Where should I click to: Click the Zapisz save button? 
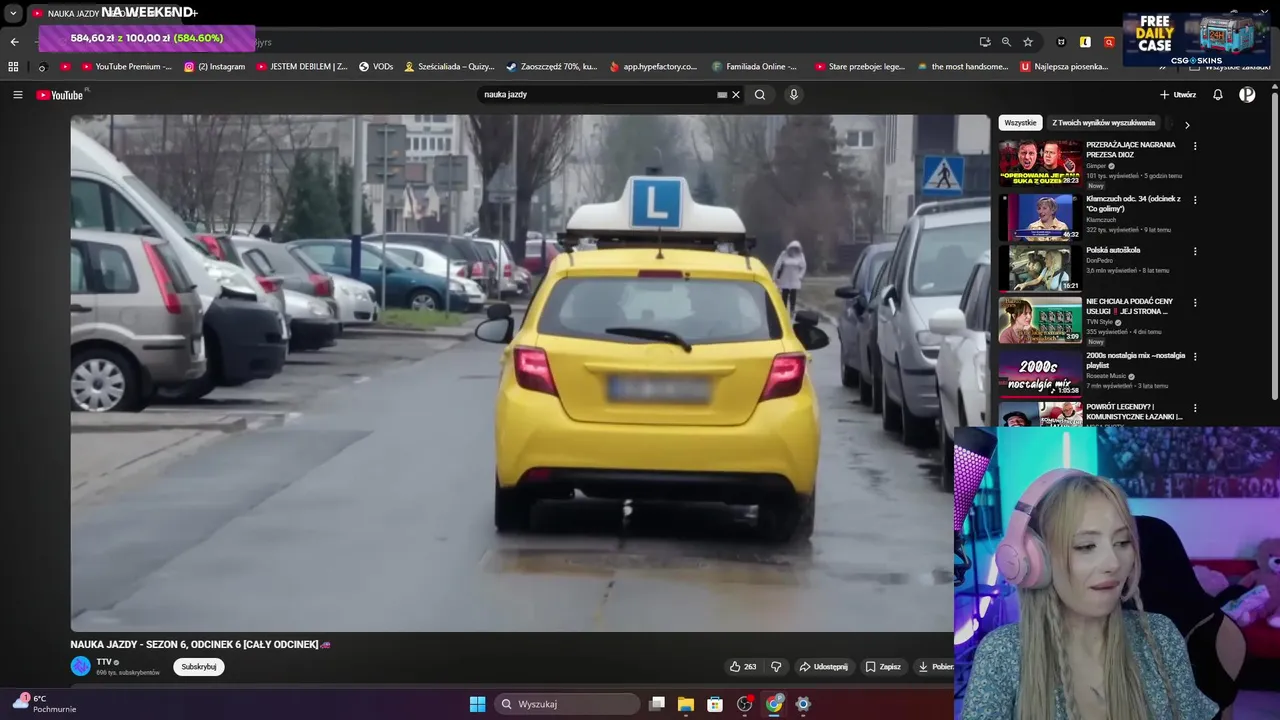point(883,667)
